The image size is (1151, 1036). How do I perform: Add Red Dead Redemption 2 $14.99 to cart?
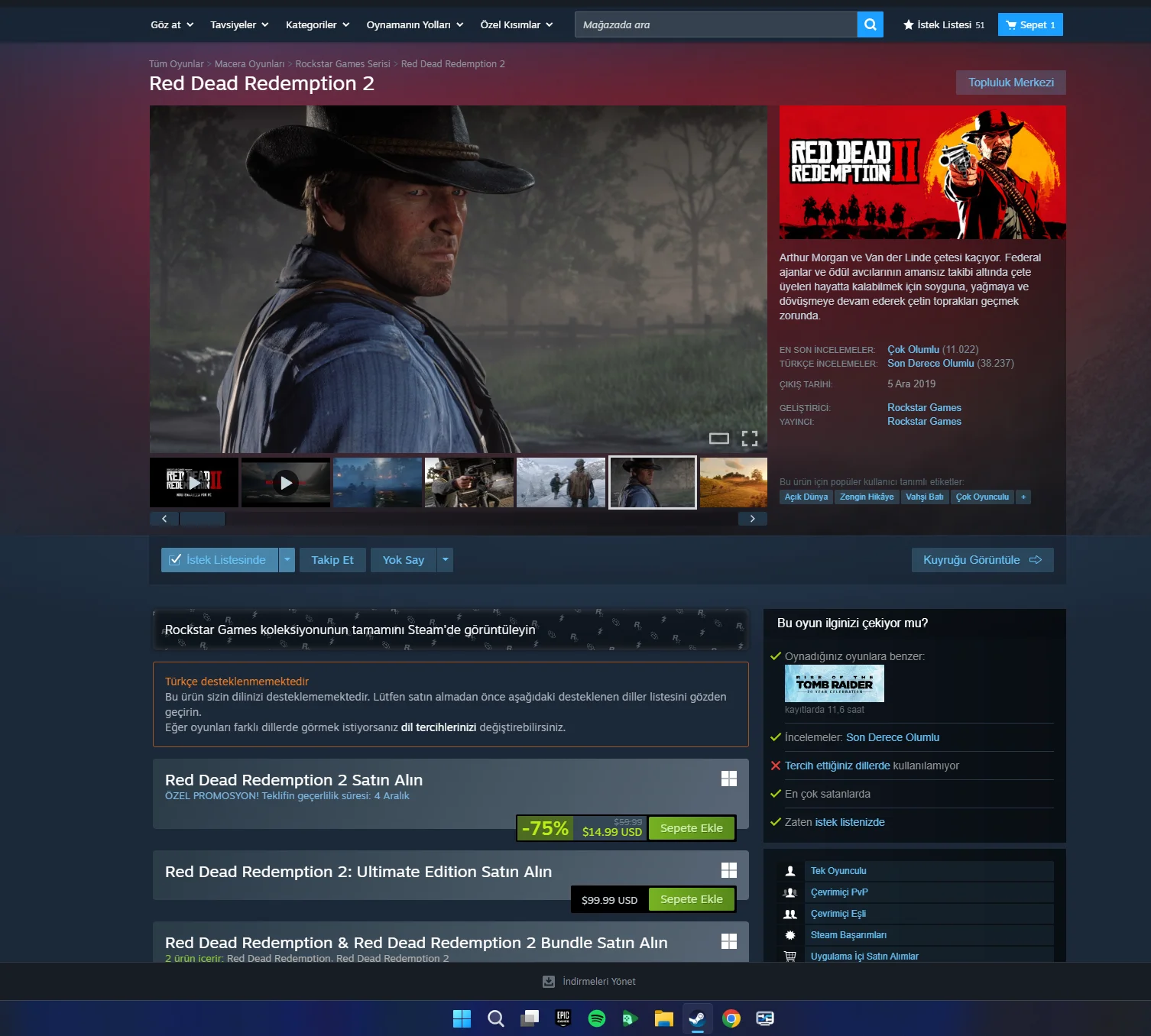click(692, 828)
